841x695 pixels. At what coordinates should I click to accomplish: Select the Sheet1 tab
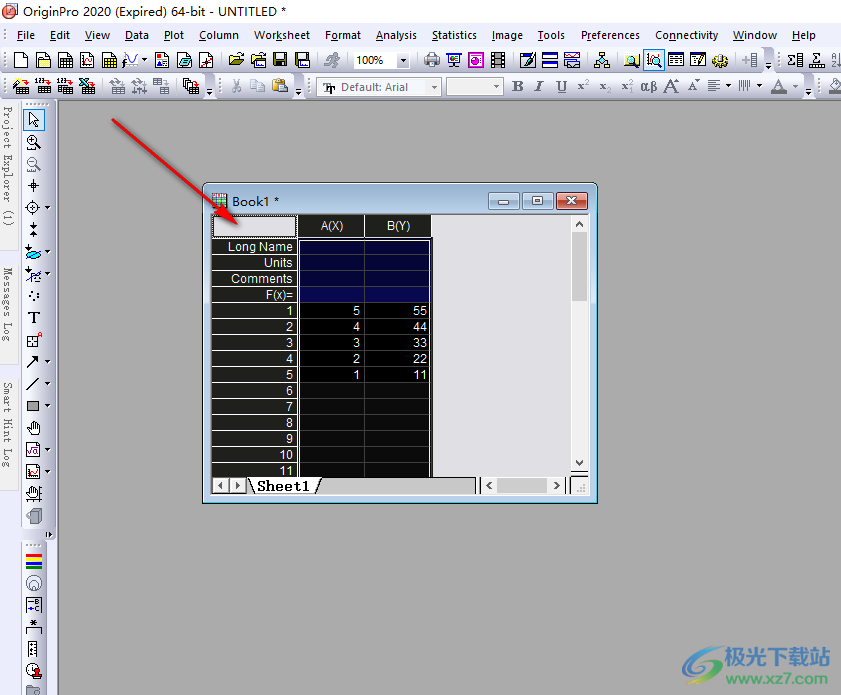[283, 486]
